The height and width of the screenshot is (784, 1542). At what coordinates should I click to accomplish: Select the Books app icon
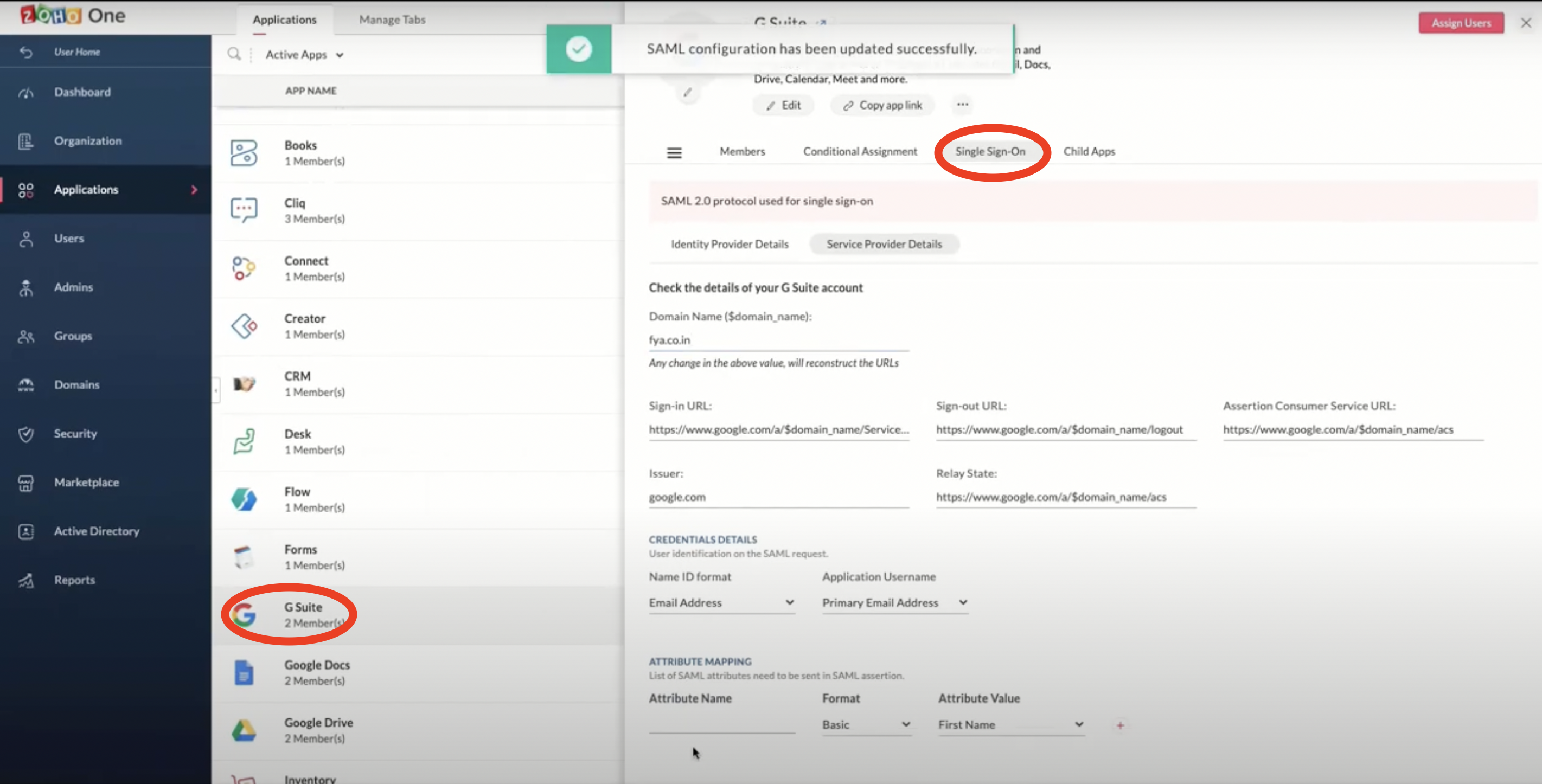point(244,153)
